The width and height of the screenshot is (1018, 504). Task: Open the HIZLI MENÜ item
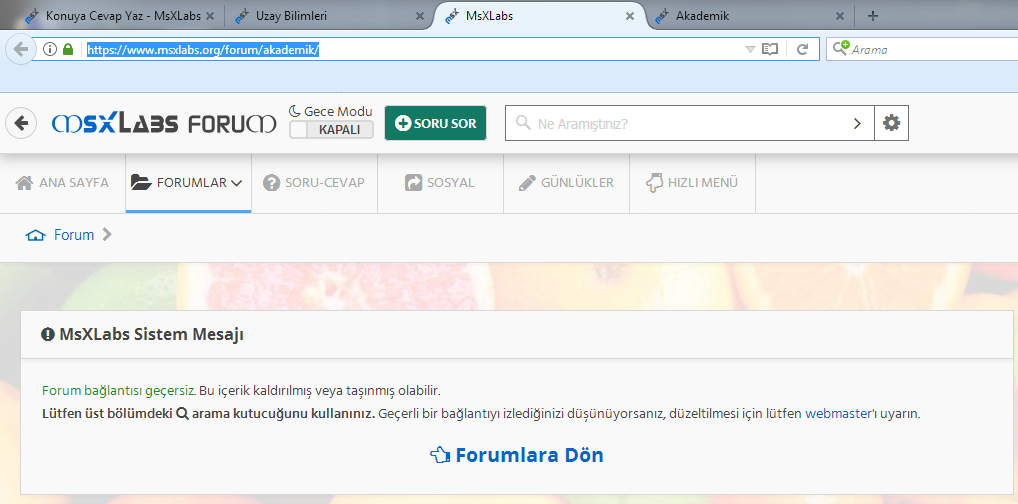coord(692,183)
